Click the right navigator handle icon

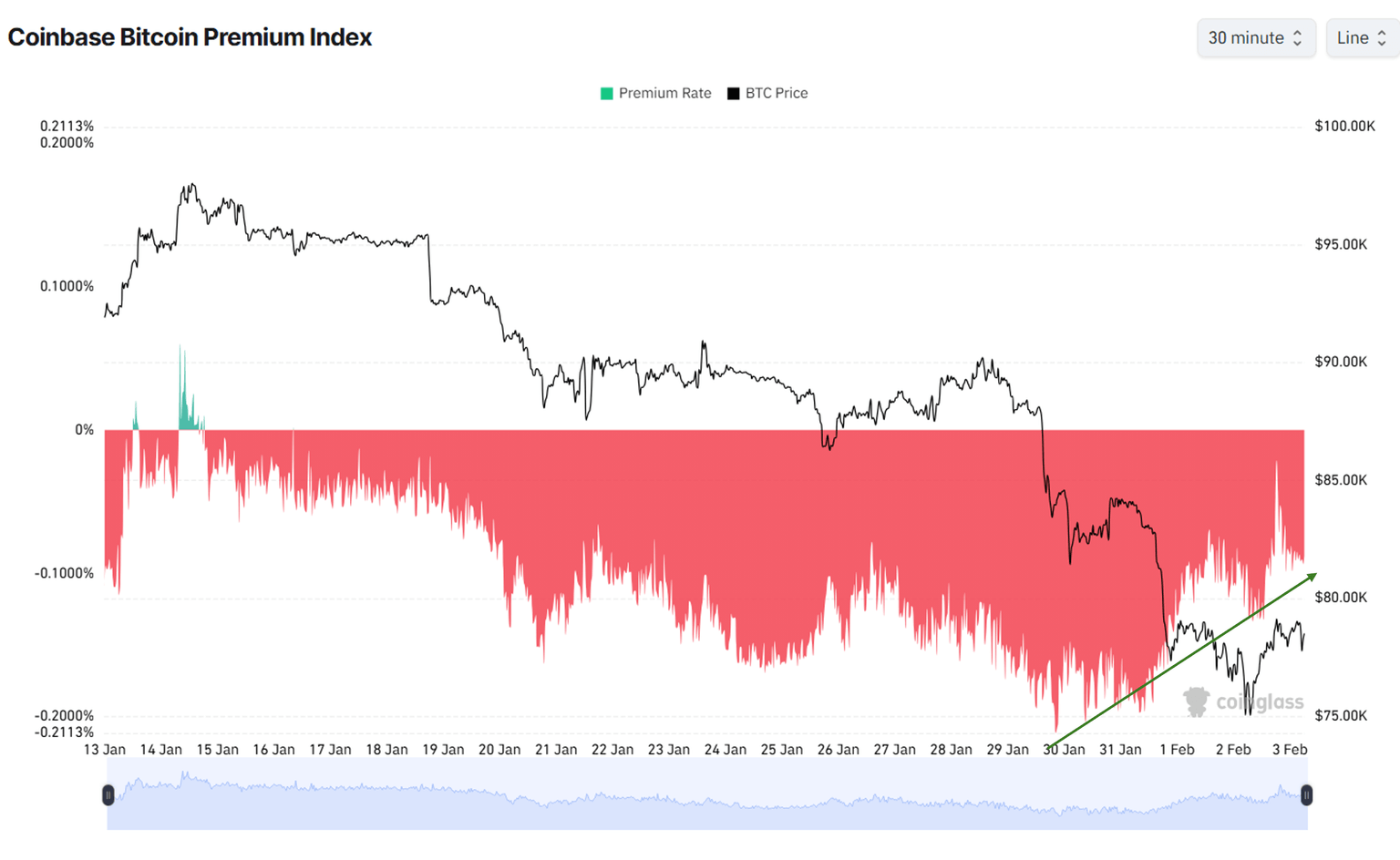tap(1307, 795)
